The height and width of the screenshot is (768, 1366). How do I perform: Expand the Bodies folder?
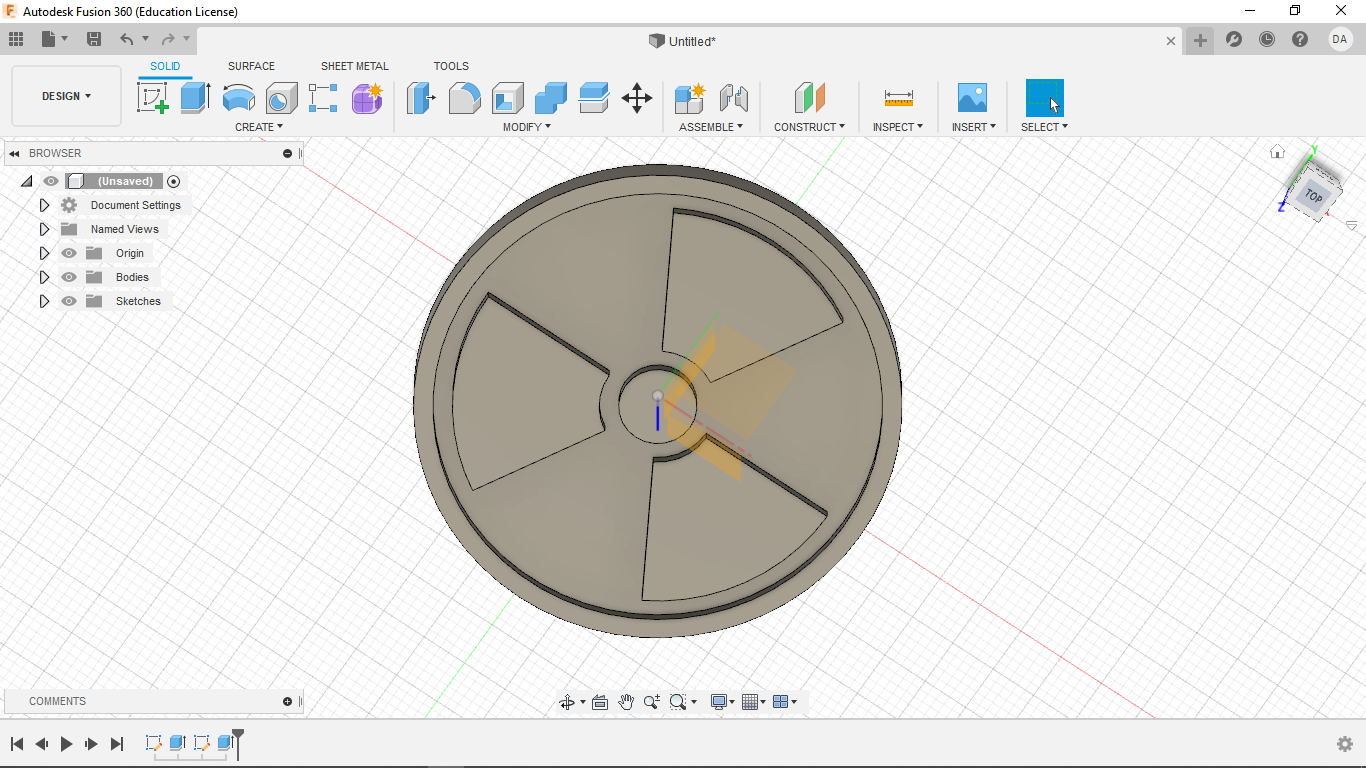pyautogui.click(x=44, y=277)
